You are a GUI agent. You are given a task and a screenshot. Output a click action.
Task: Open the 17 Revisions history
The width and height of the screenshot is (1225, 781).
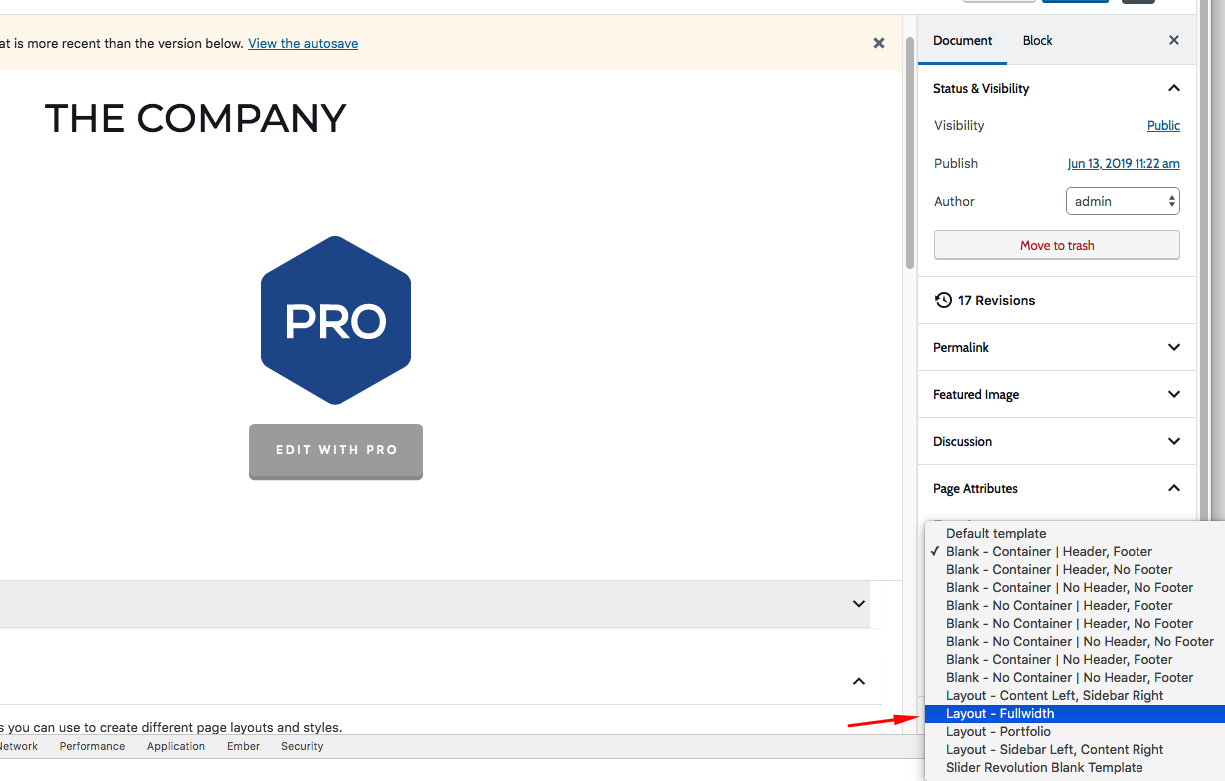click(995, 300)
